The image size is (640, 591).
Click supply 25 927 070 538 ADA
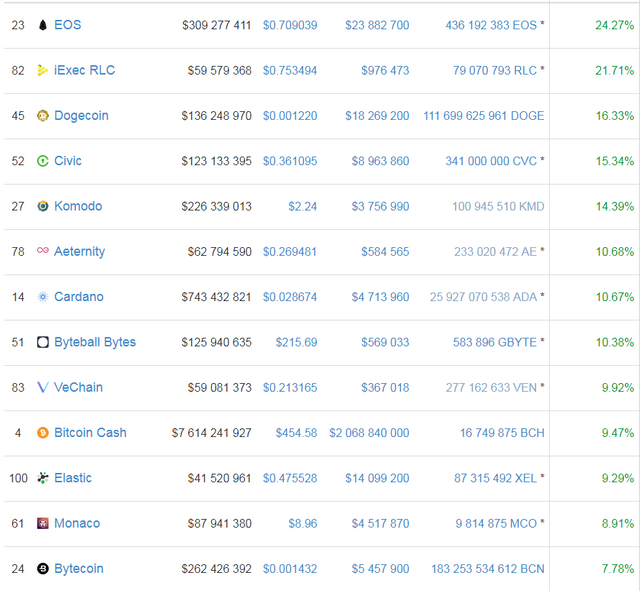point(483,297)
